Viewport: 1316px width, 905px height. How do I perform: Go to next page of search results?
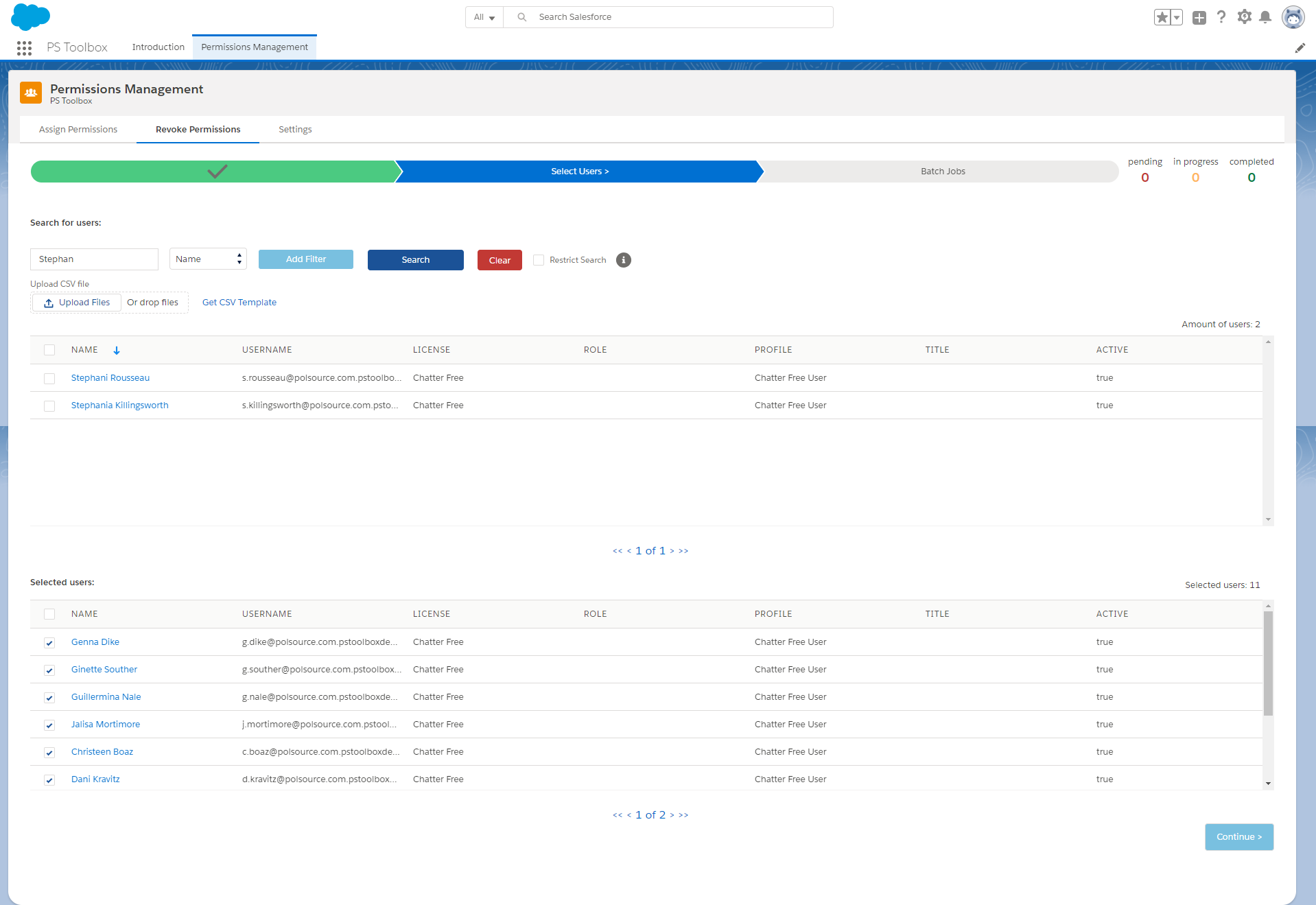click(672, 551)
